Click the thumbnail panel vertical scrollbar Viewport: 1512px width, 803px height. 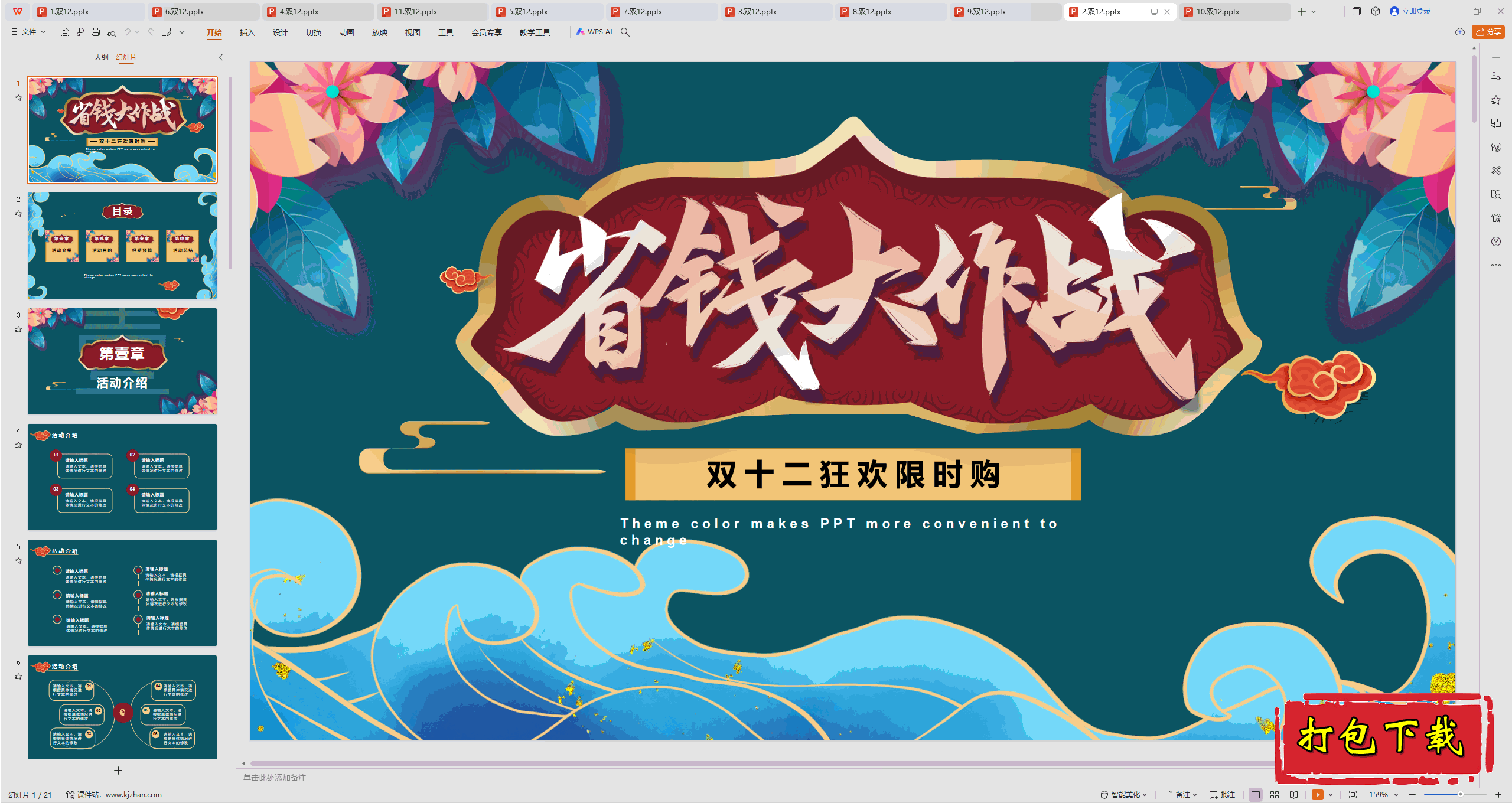click(230, 173)
